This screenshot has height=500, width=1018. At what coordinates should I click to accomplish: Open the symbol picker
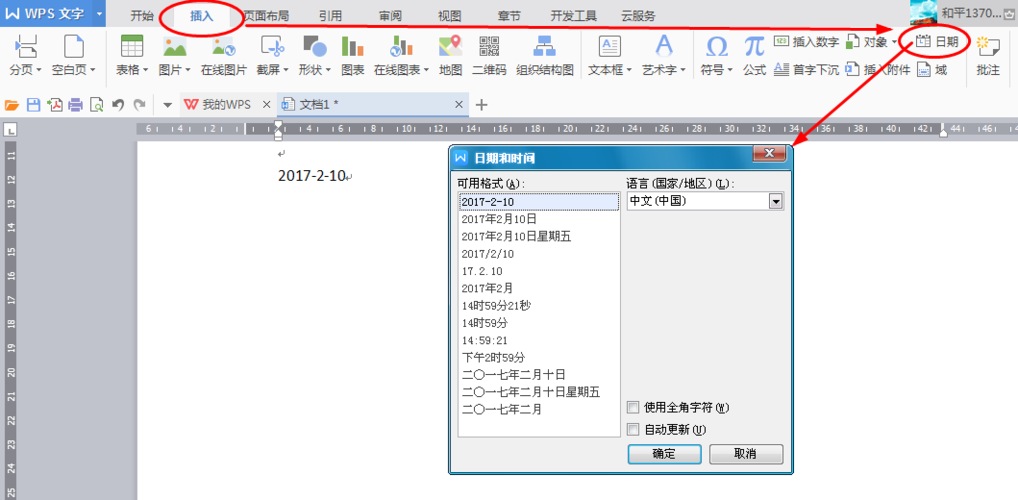716,46
